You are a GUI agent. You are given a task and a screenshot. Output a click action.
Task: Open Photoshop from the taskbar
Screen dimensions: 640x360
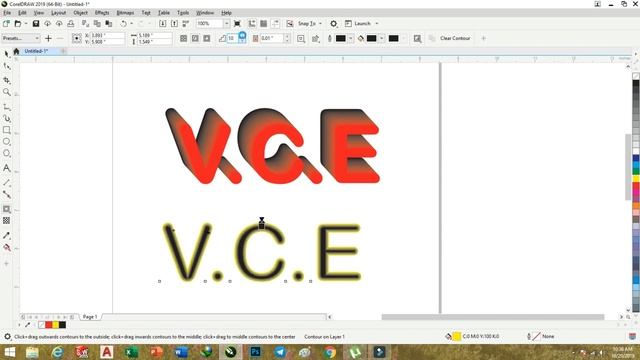256,352
